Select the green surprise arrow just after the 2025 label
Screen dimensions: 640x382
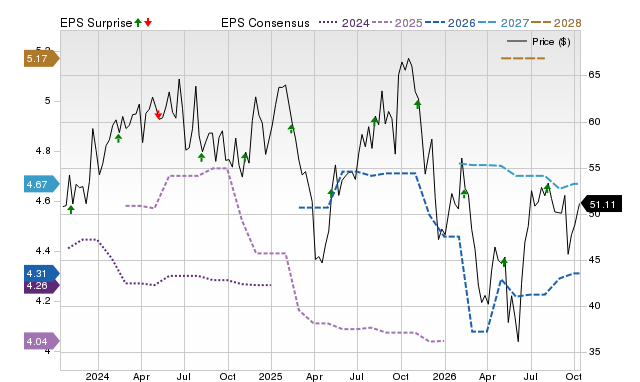[291, 129]
